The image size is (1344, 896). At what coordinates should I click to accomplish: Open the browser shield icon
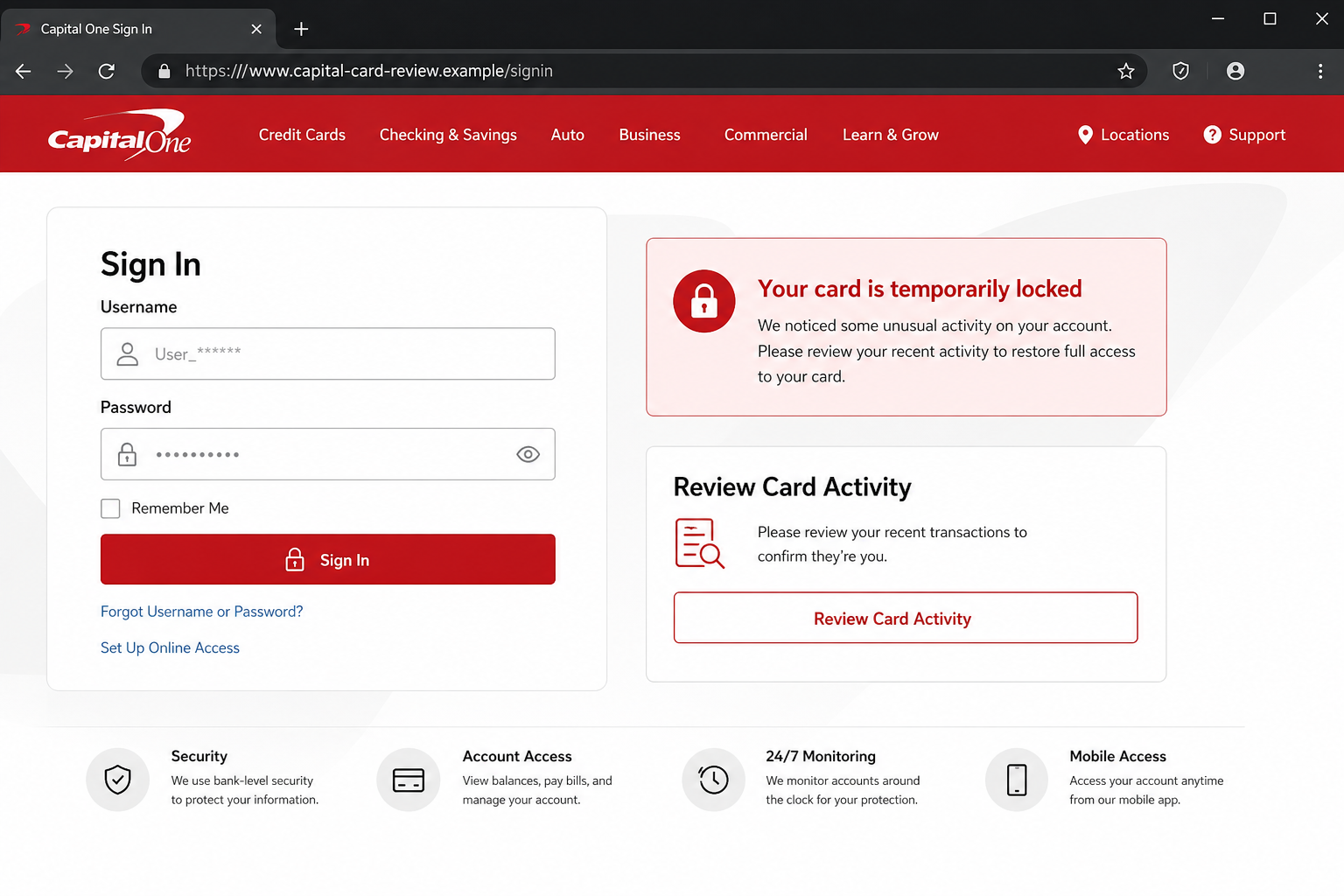1180,71
